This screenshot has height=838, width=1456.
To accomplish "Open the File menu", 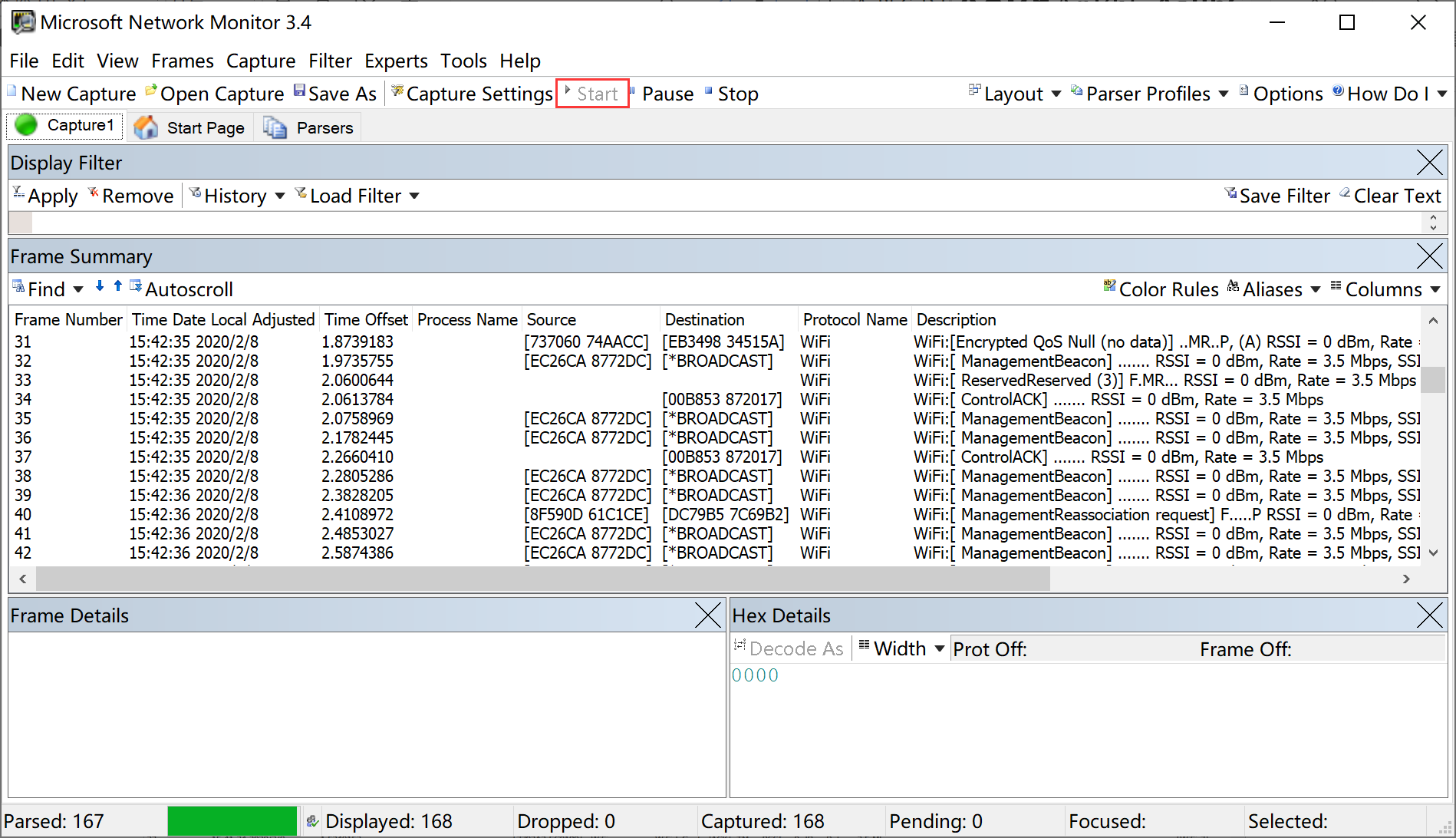I will tap(24, 61).
